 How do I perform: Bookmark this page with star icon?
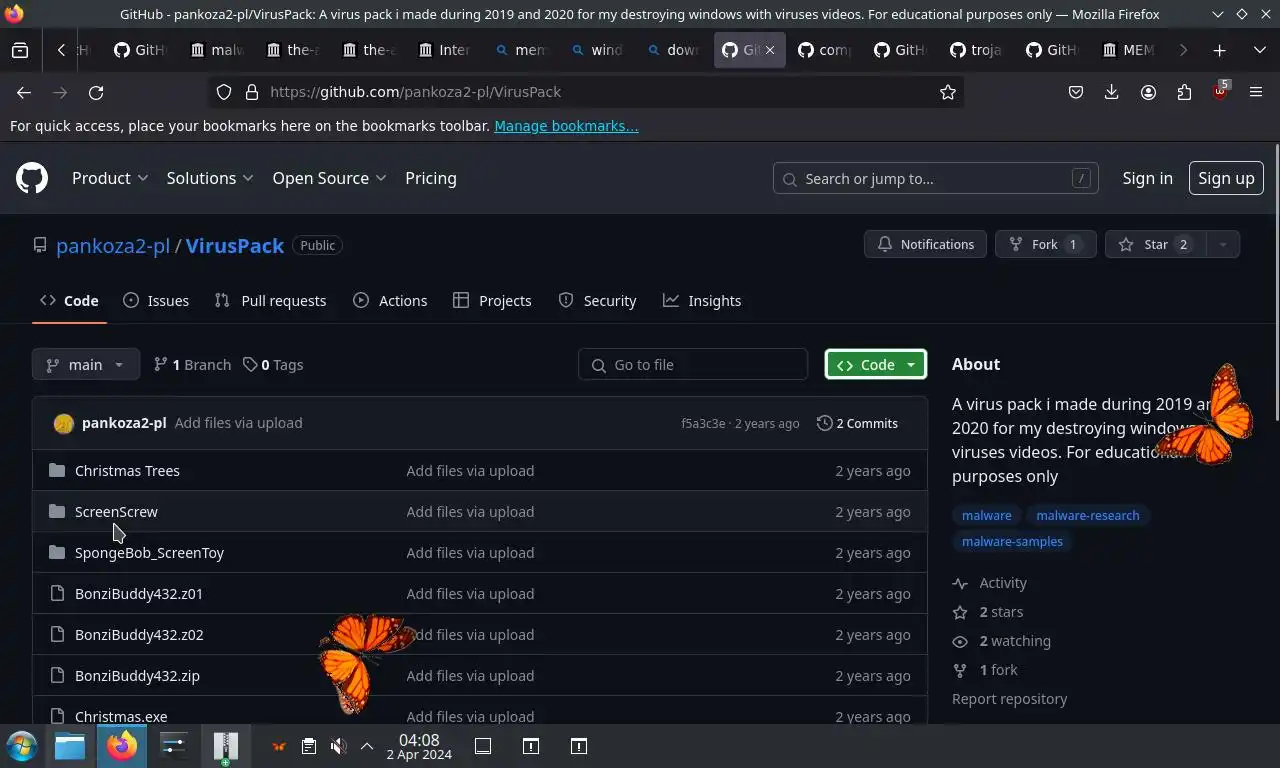948,92
